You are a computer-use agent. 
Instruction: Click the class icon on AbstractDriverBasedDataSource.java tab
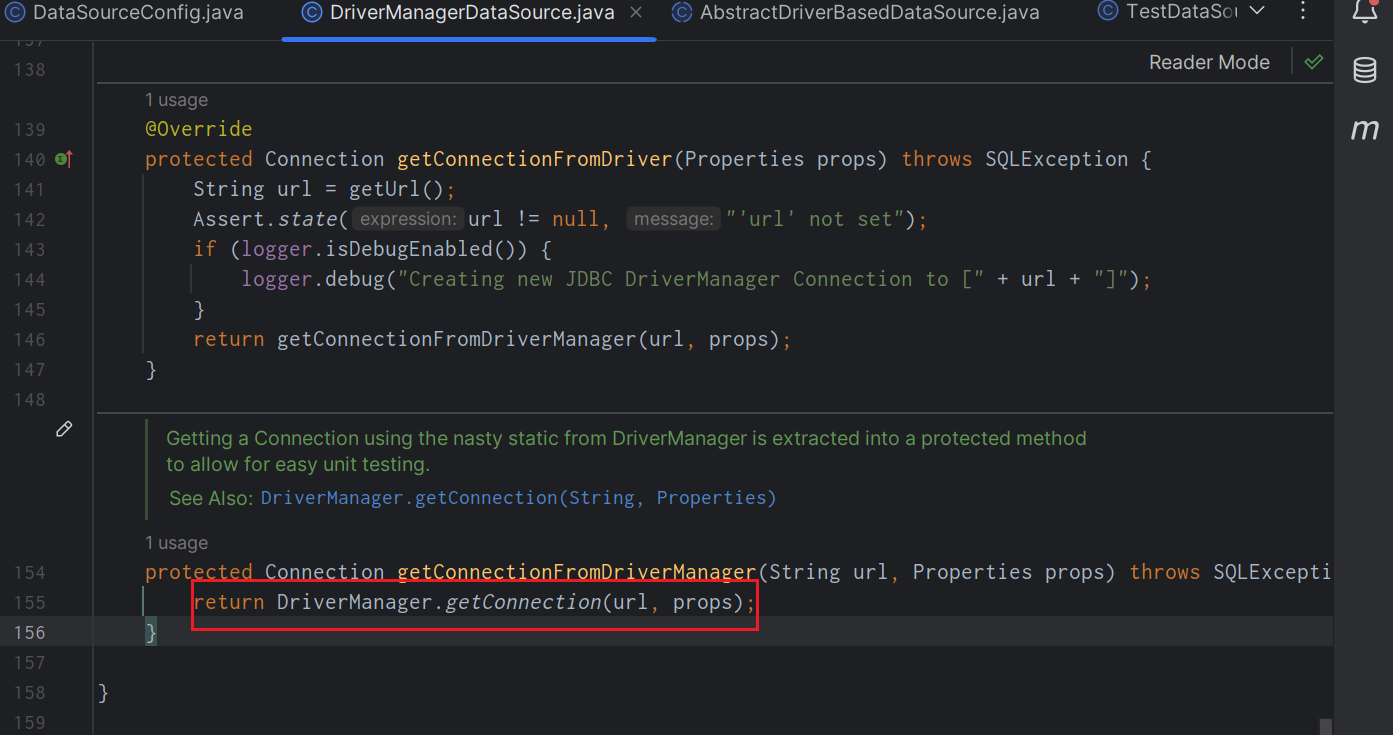click(682, 13)
